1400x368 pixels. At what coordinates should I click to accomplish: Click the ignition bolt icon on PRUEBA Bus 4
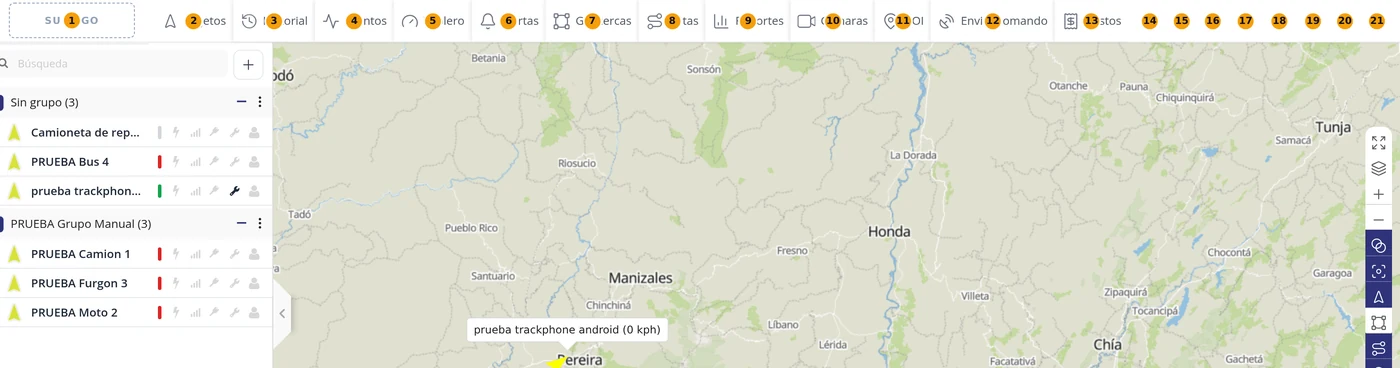pyautogui.click(x=176, y=162)
